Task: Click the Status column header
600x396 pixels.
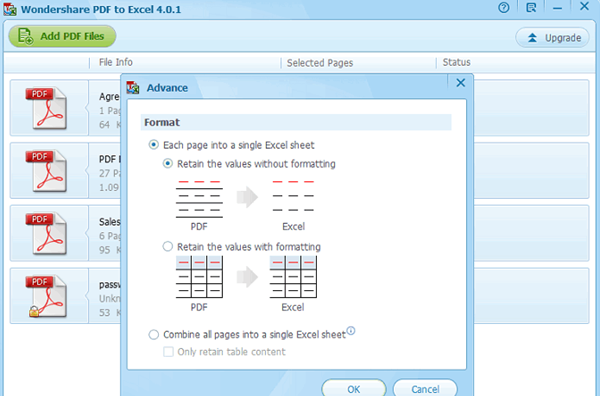Action: 457,62
